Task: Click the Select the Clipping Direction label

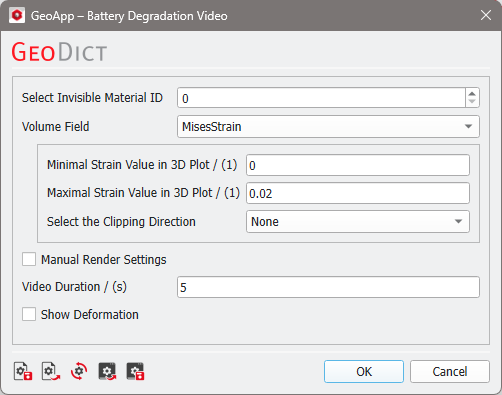Action: [x=121, y=222]
